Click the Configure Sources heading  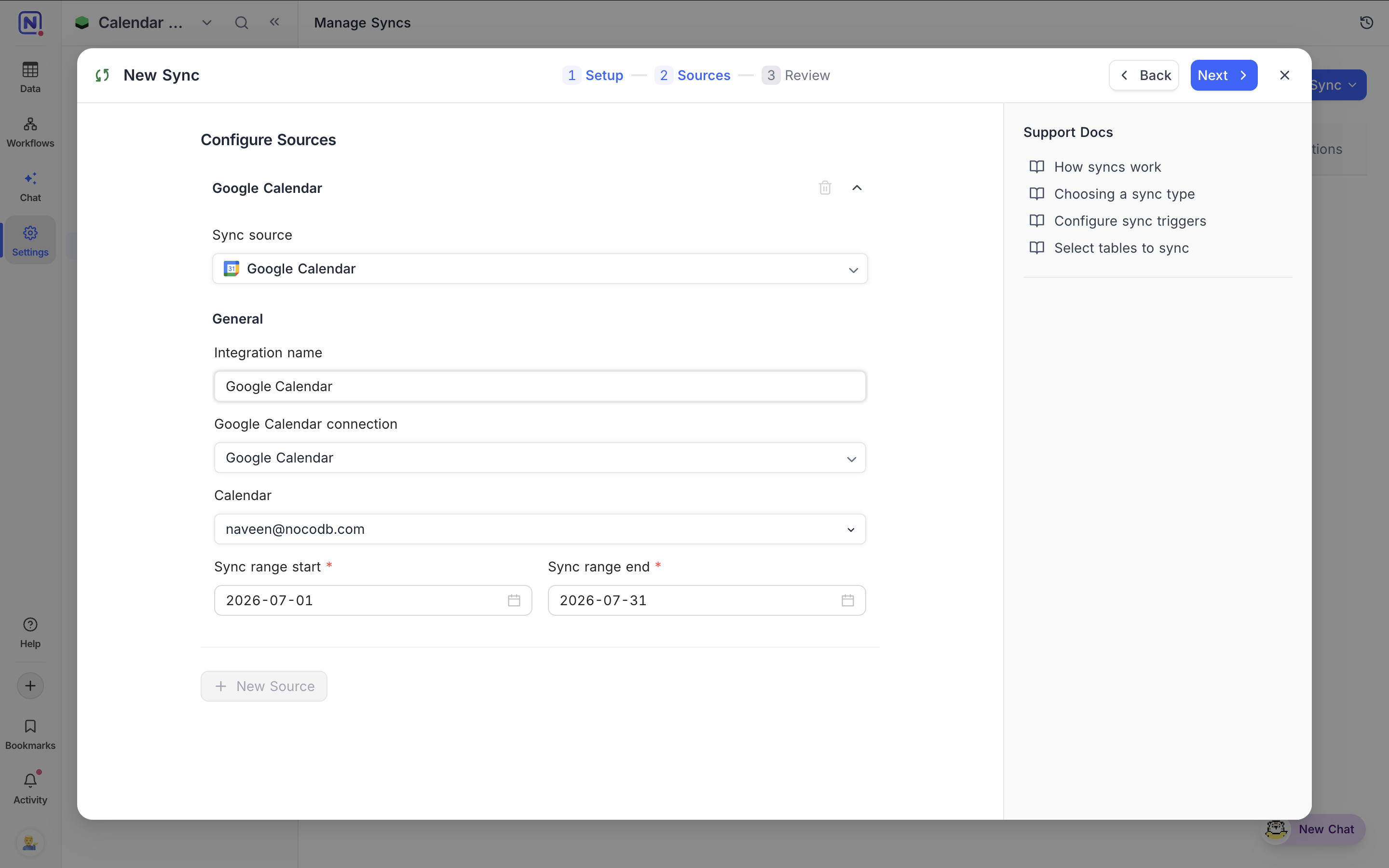(268, 139)
